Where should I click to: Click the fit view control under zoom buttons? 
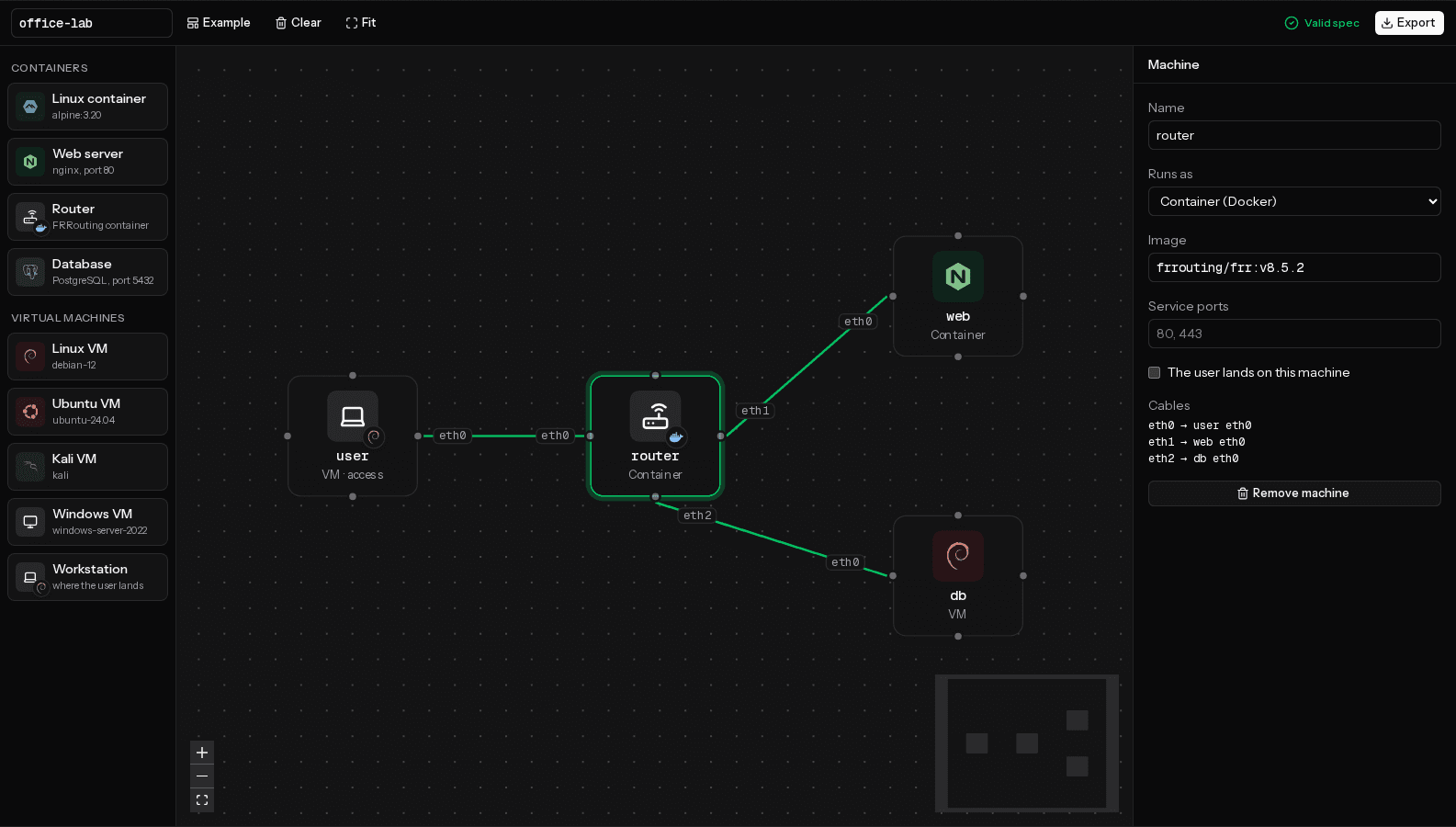click(x=202, y=800)
